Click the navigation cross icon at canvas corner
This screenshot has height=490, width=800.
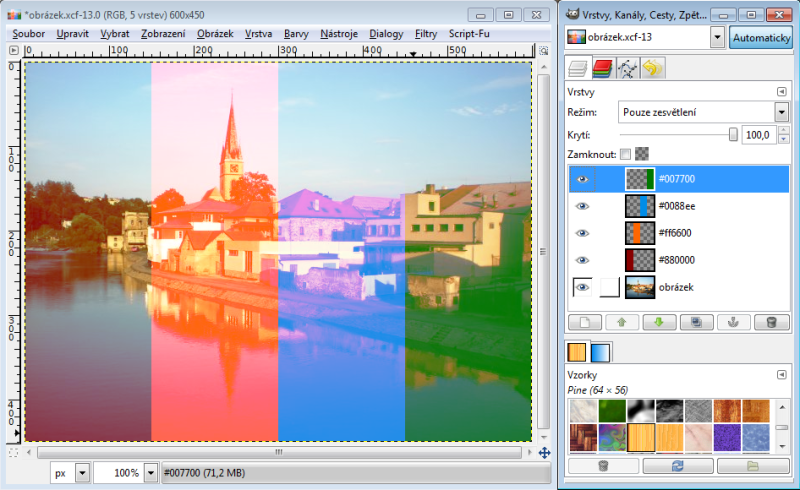544,453
